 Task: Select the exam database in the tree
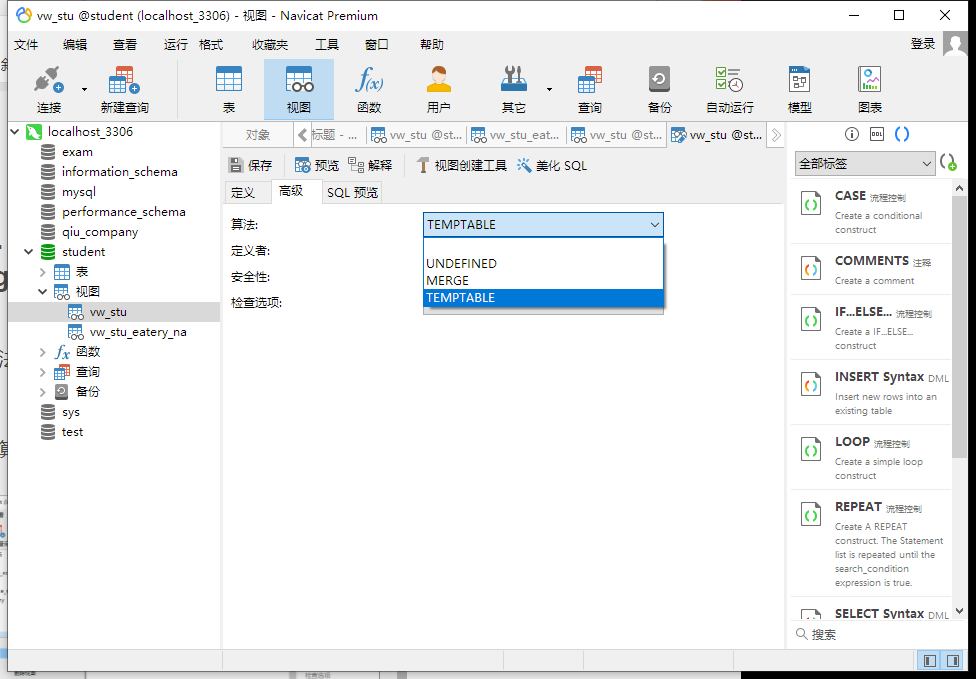click(77, 152)
